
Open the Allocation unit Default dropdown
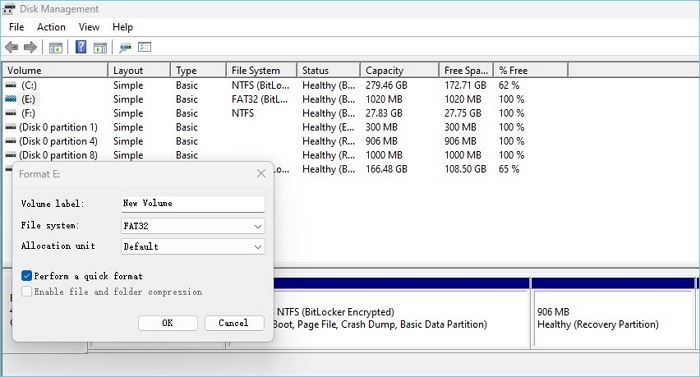193,247
